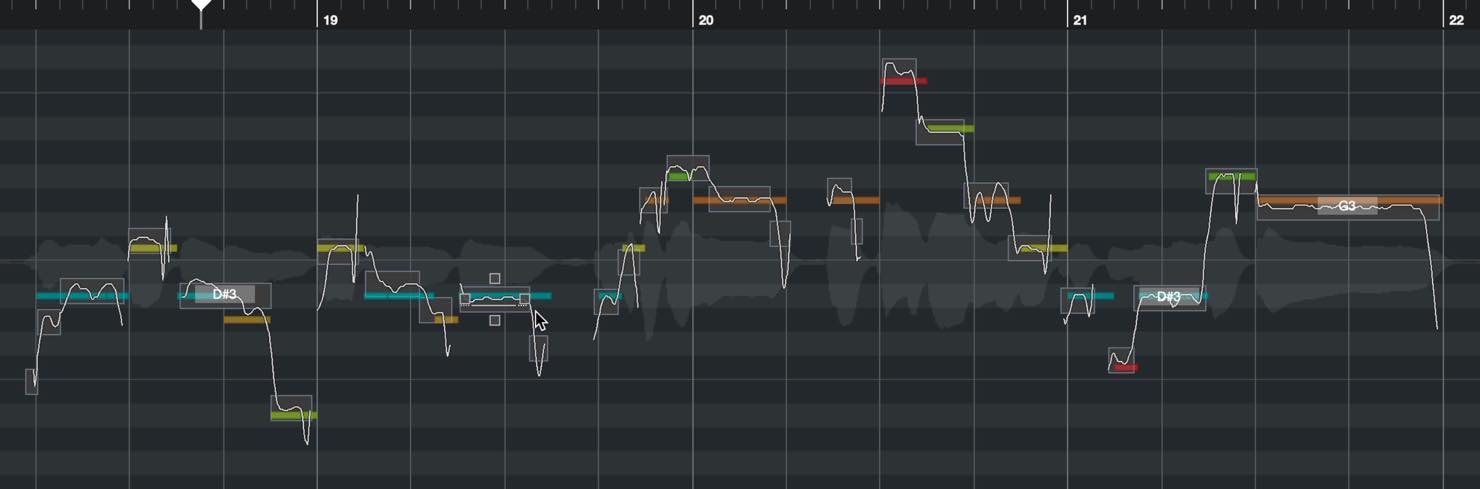1480x489 pixels.
Task: Select the low red segment after bar 21
Action: point(1122,360)
